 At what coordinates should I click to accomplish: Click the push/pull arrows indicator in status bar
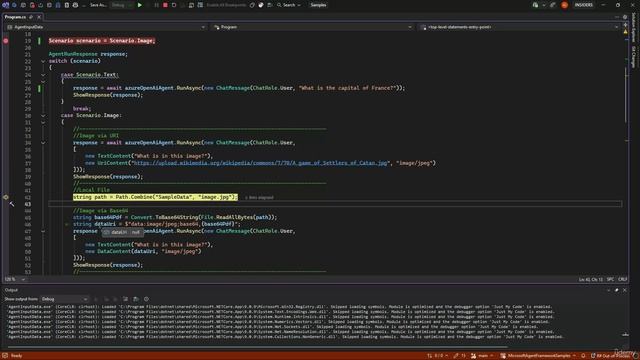(x=438, y=356)
